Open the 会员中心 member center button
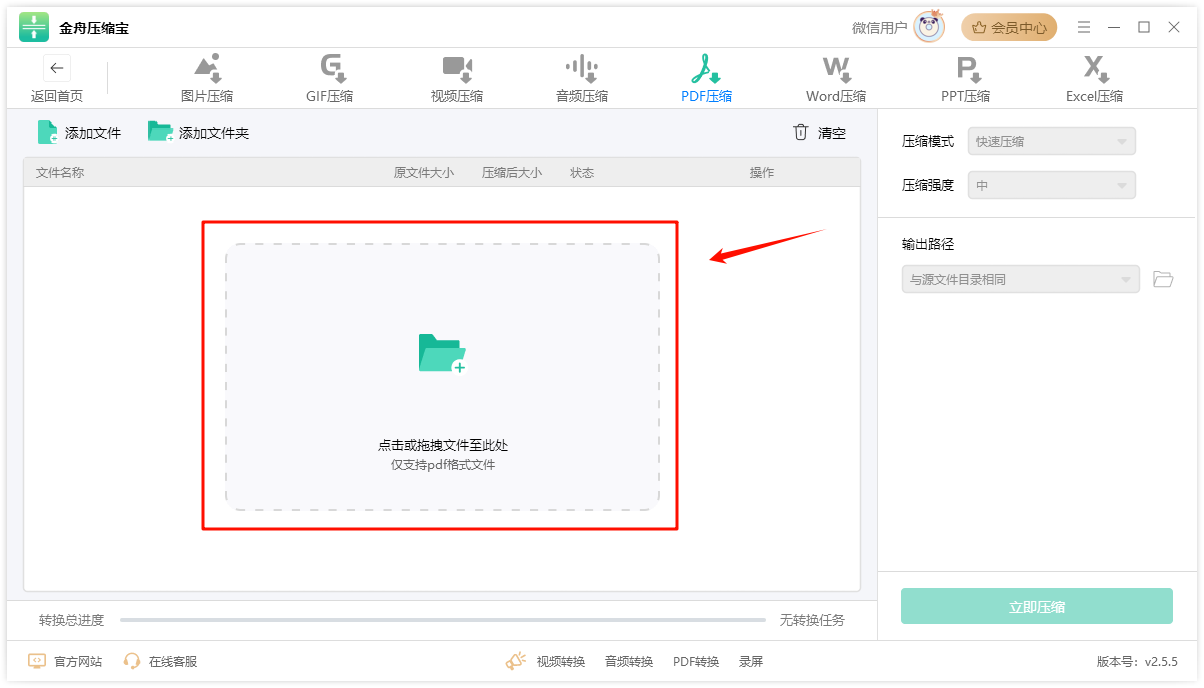Image resolution: width=1204 pixels, height=688 pixels. click(x=1009, y=28)
